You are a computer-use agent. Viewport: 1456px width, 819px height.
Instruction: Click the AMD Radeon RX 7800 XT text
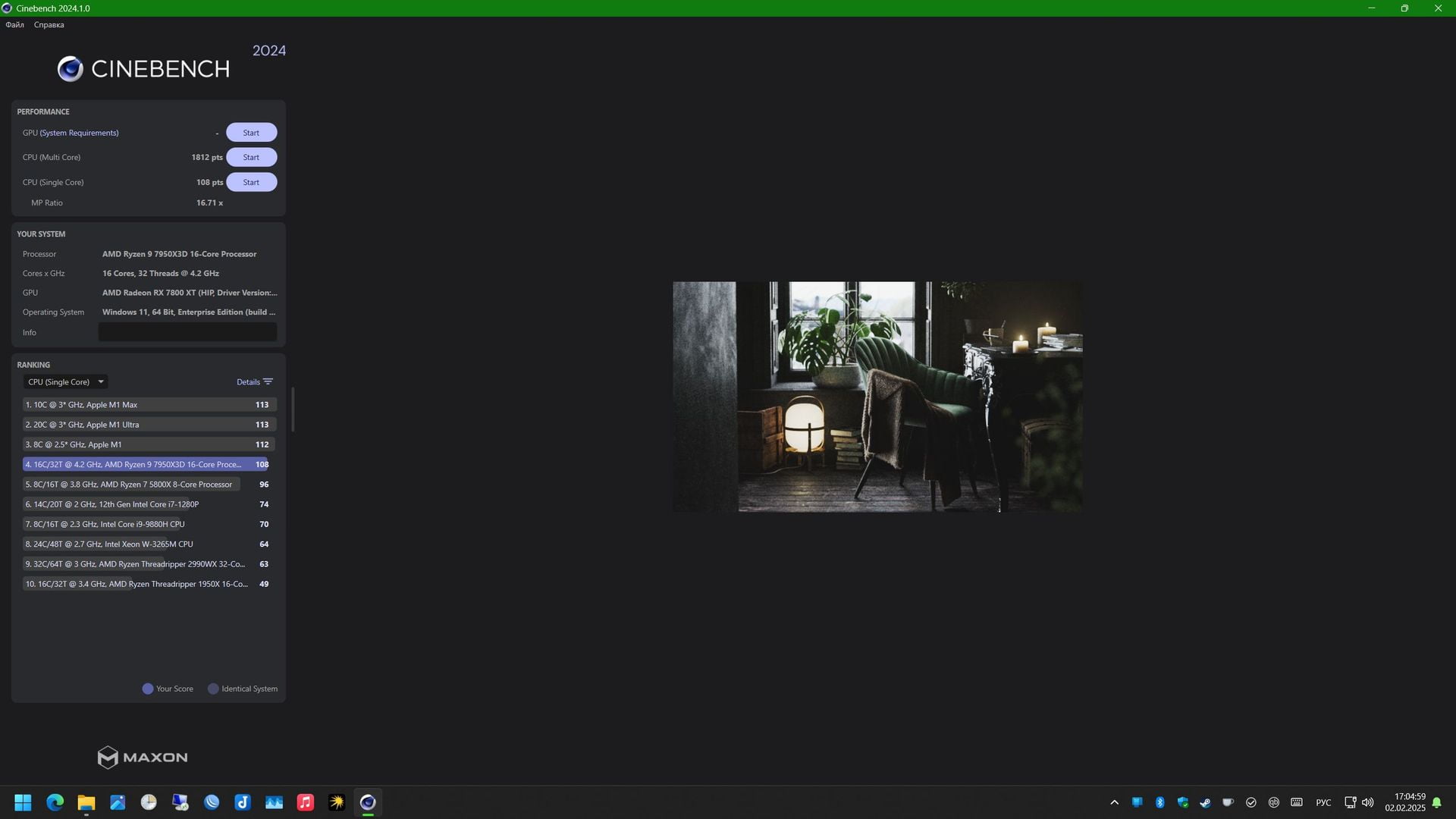[190, 293]
